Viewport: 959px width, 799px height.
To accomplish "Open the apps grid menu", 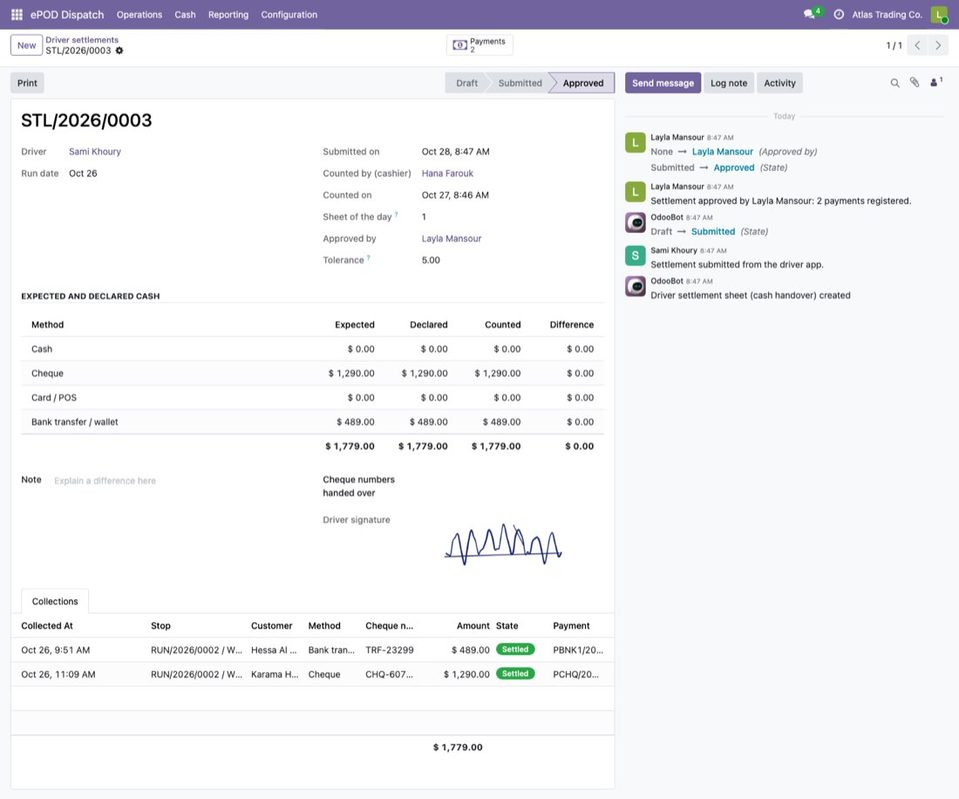I will click(x=17, y=14).
